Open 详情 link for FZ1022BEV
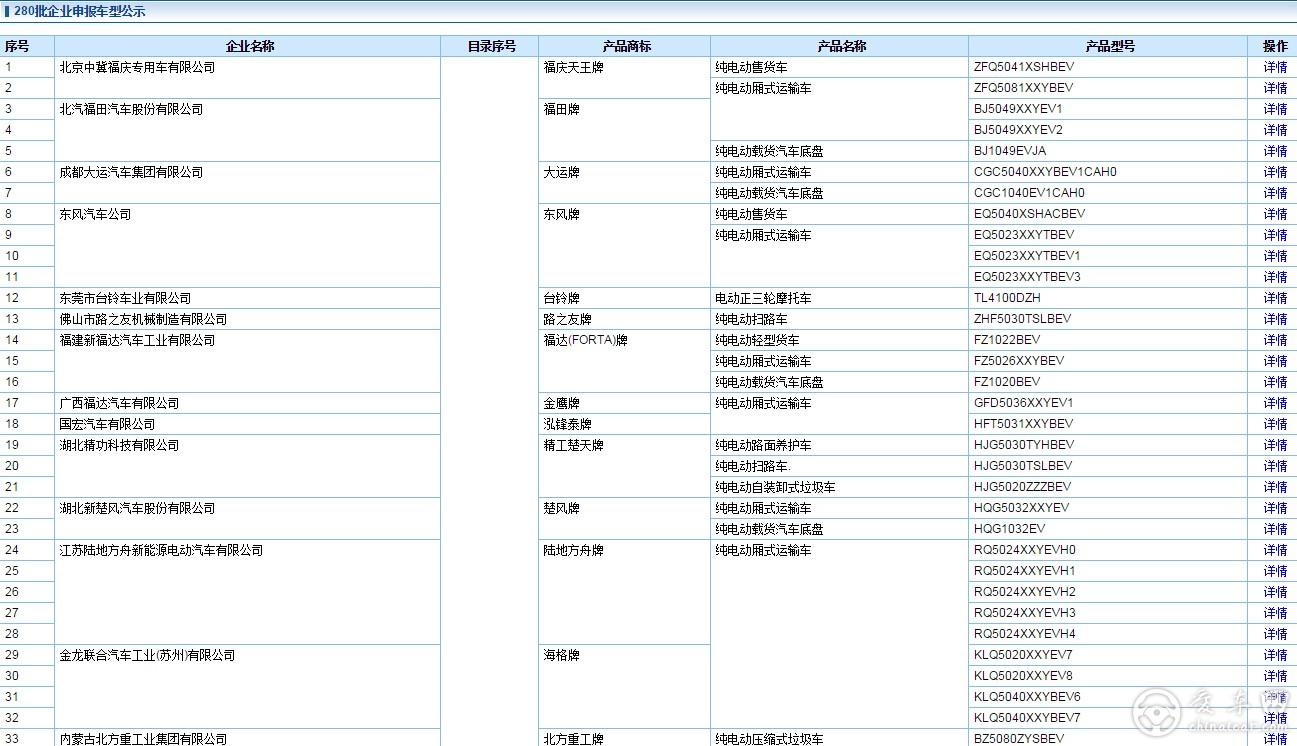1297x746 pixels. [1275, 341]
